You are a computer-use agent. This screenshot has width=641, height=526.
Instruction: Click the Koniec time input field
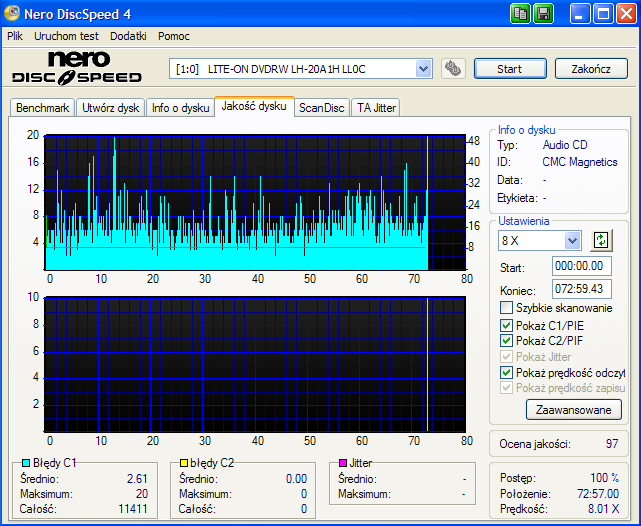click(582, 289)
